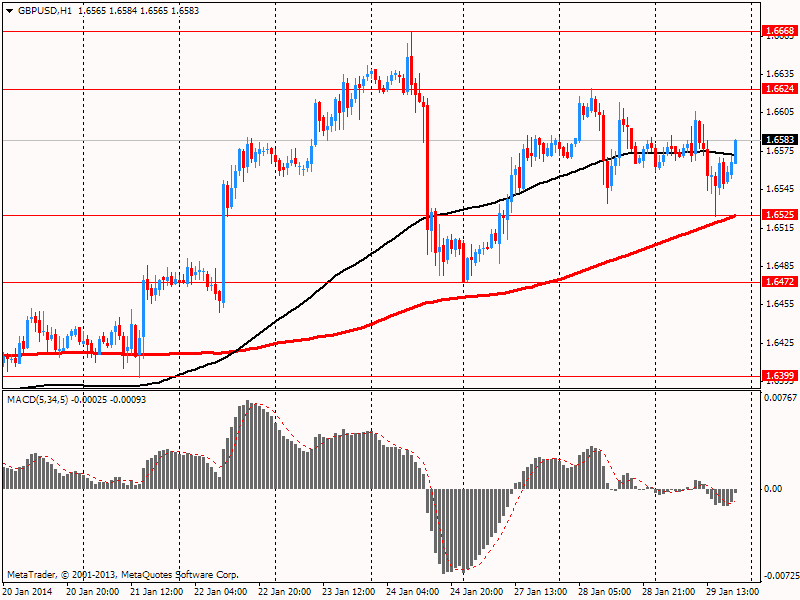
Task: Click the 28 Jan 05:00 time label
Action: pos(605,592)
